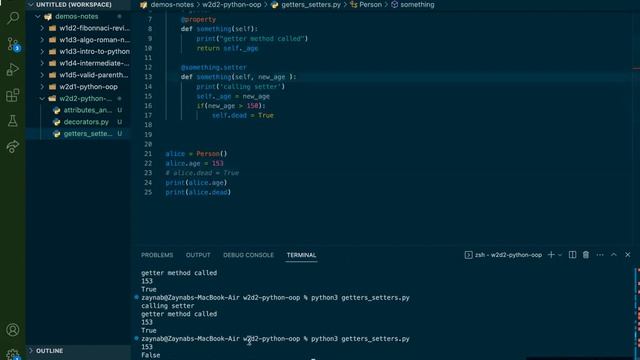Select the zsh w2d2-python-oop terminal
This screenshot has height=360, width=640.
[503, 255]
